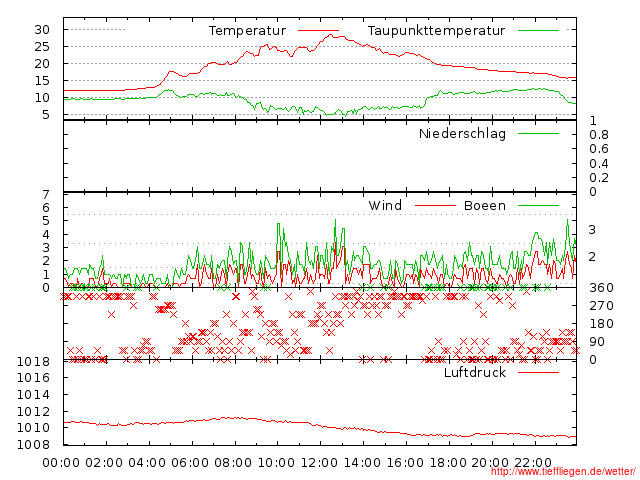Click the 7 wind speed axis value

coord(46,195)
